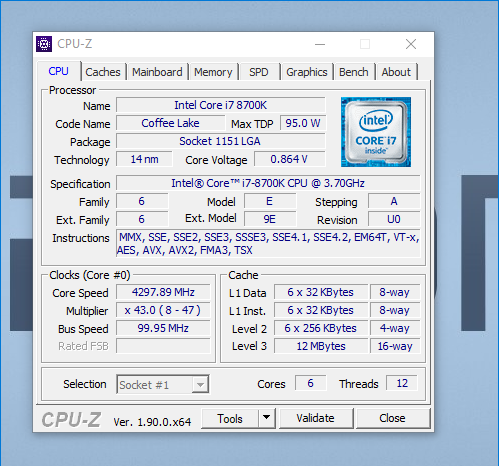Switch to the Bench tab
The width and height of the screenshot is (499, 466).
point(354,72)
